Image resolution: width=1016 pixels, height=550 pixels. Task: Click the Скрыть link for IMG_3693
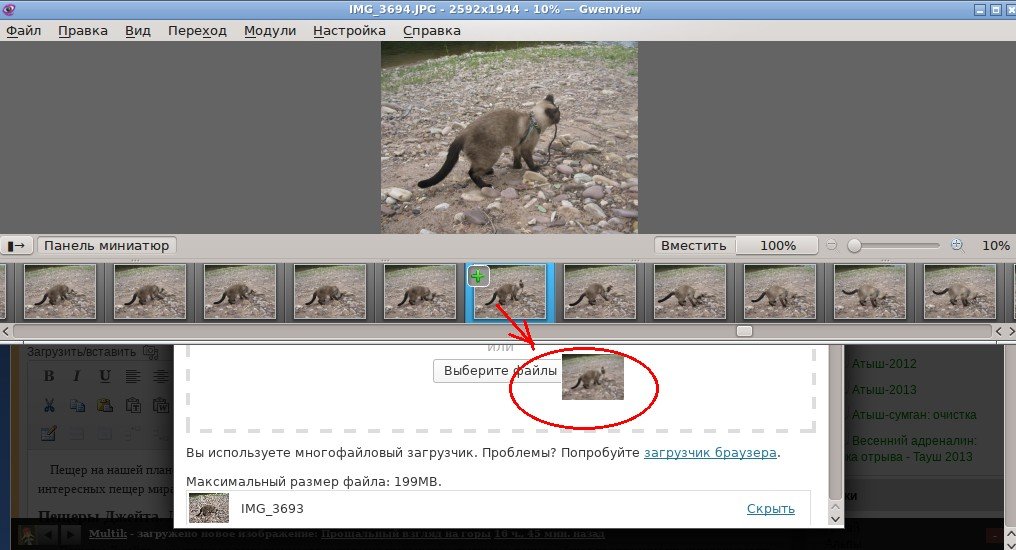point(770,508)
